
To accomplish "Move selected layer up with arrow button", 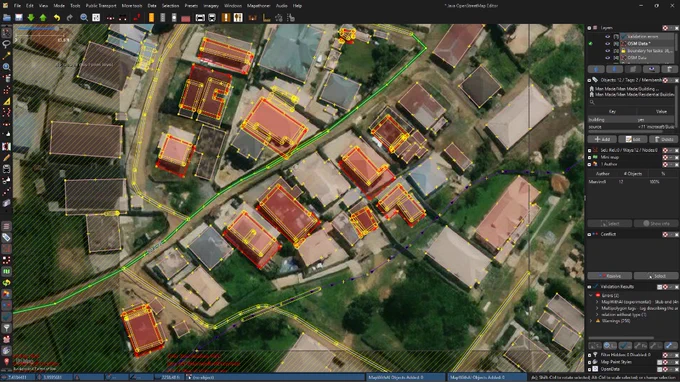I will pyautogui.click(x=596, y=69).
